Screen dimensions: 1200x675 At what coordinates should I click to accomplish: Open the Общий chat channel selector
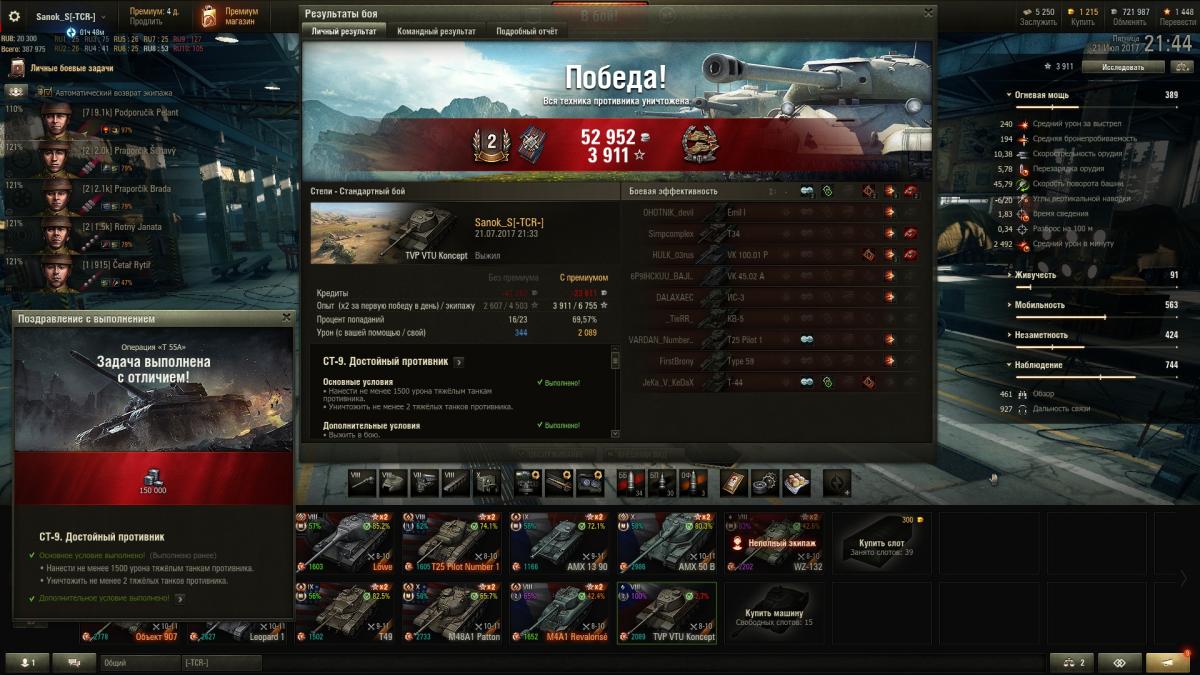[140, 663]
